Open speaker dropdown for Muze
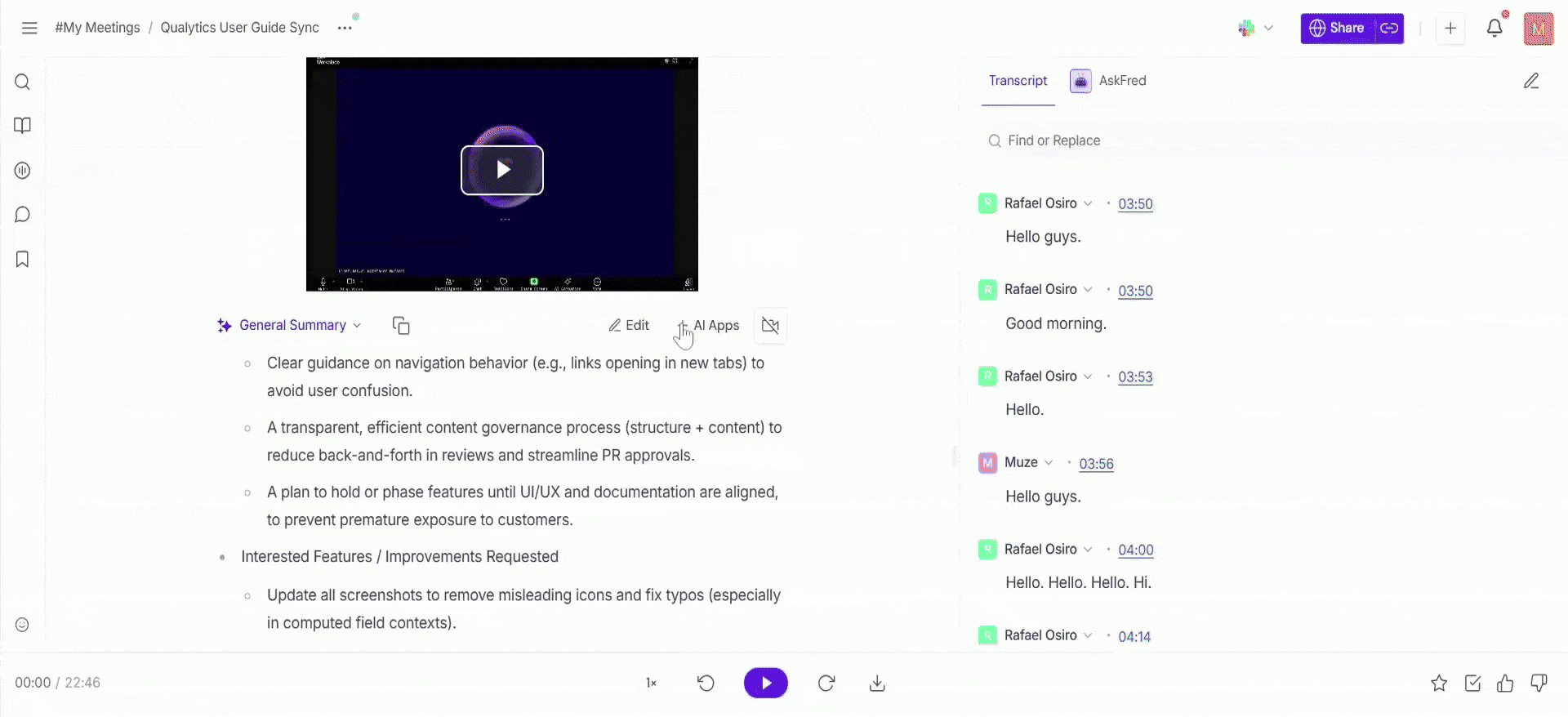The width and height of the screenshot is (1568, 717). coord(1049,463)
